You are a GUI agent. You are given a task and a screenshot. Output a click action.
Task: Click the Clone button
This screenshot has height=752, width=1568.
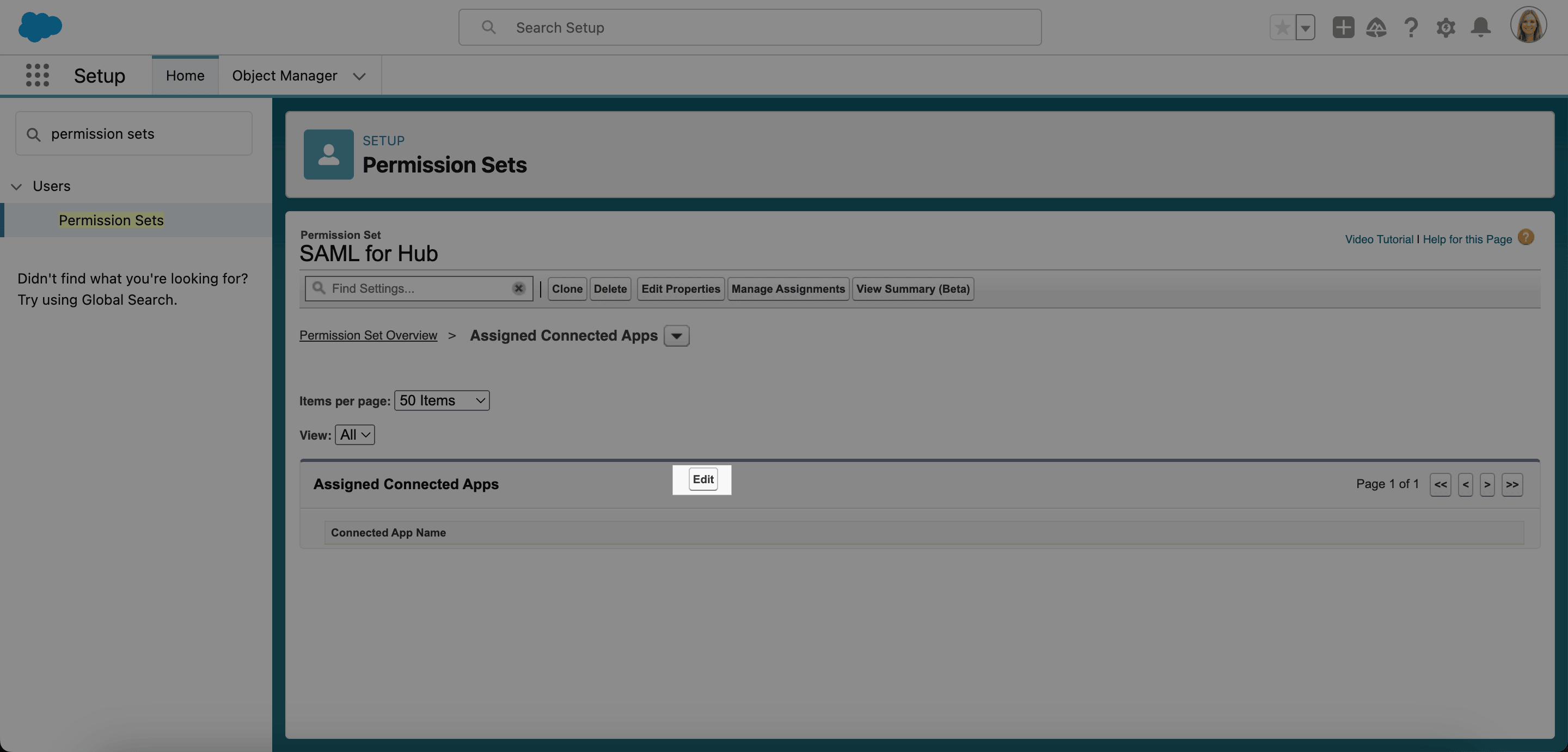point(567,288)
